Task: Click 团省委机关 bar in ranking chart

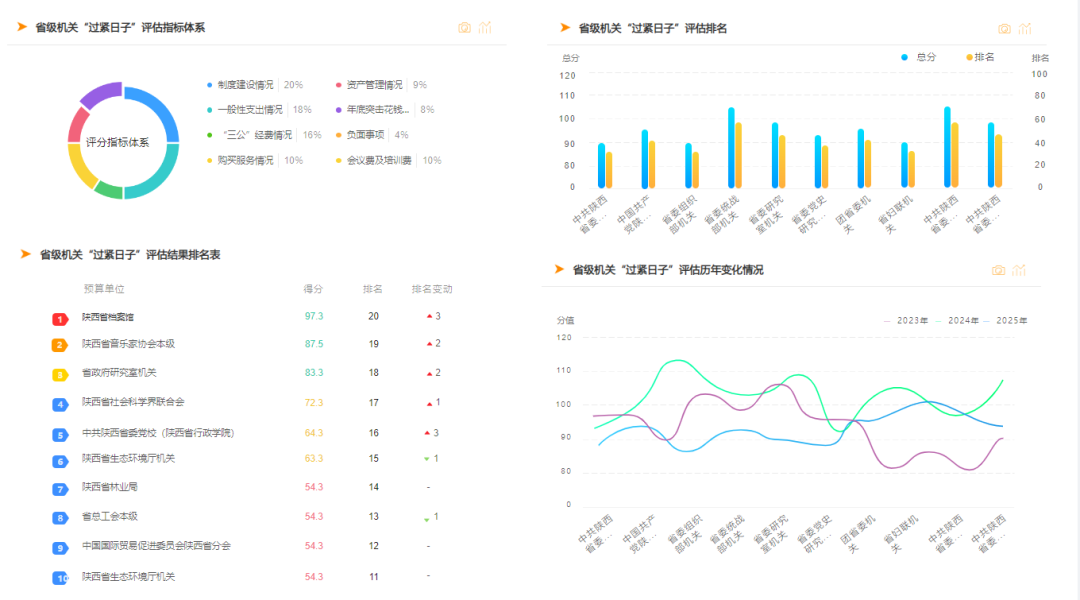Action: pyautogui.click(x=861, y=158)
